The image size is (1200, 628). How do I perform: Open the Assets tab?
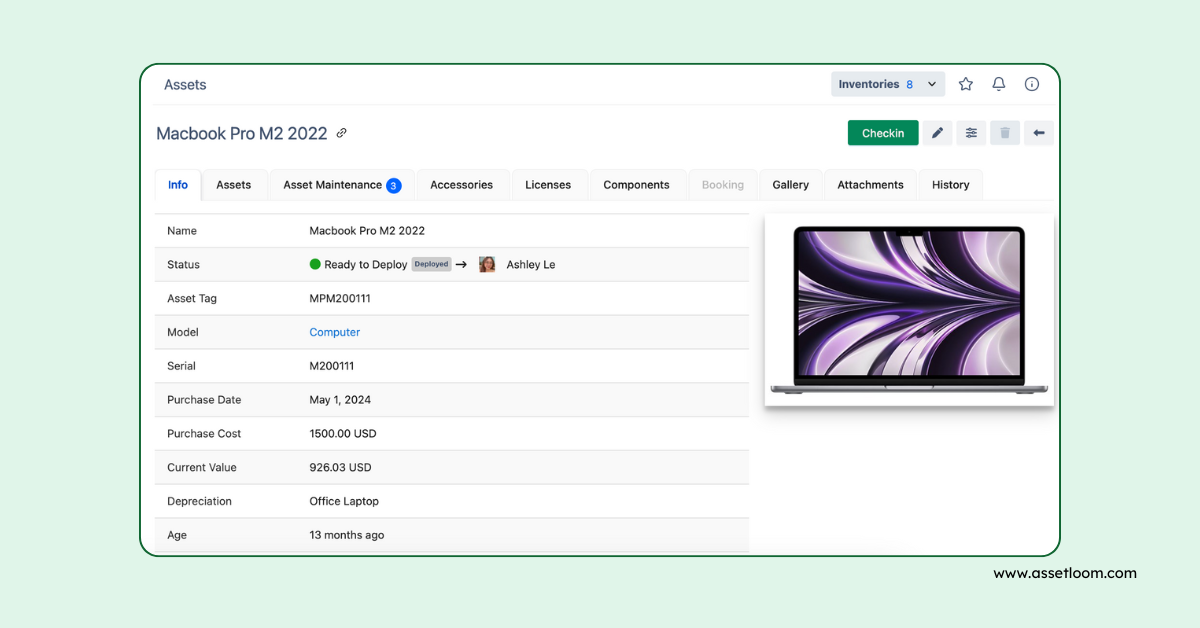coord(234,185)
